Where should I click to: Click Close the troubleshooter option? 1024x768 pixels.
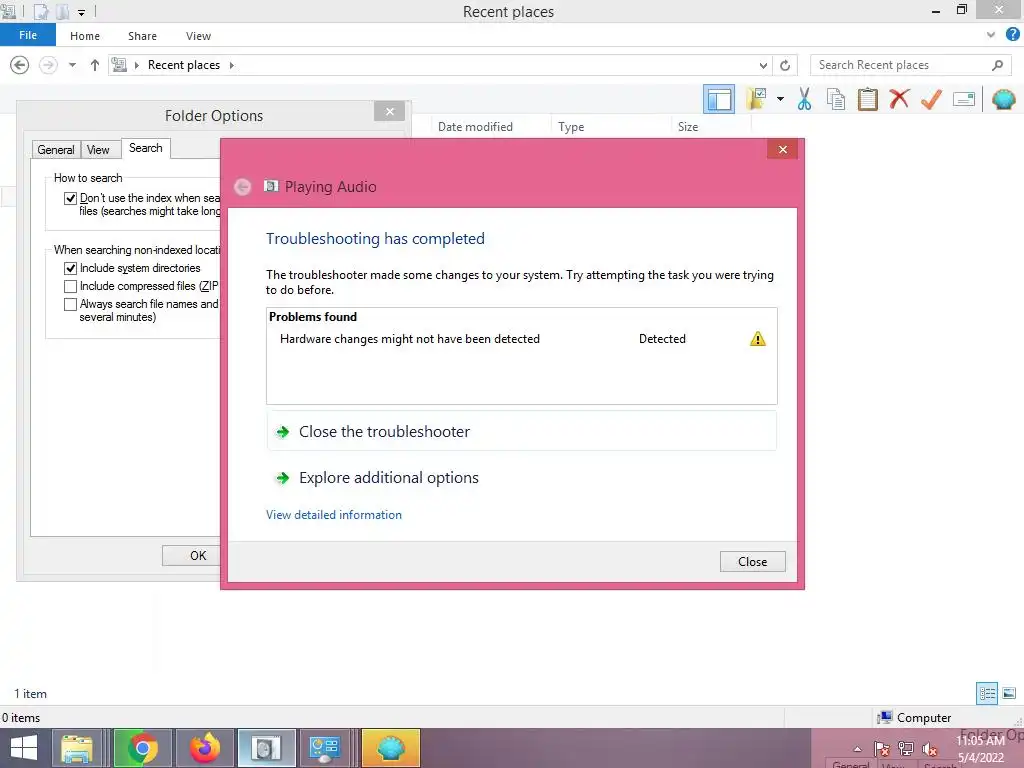click(x=521, y=432)
